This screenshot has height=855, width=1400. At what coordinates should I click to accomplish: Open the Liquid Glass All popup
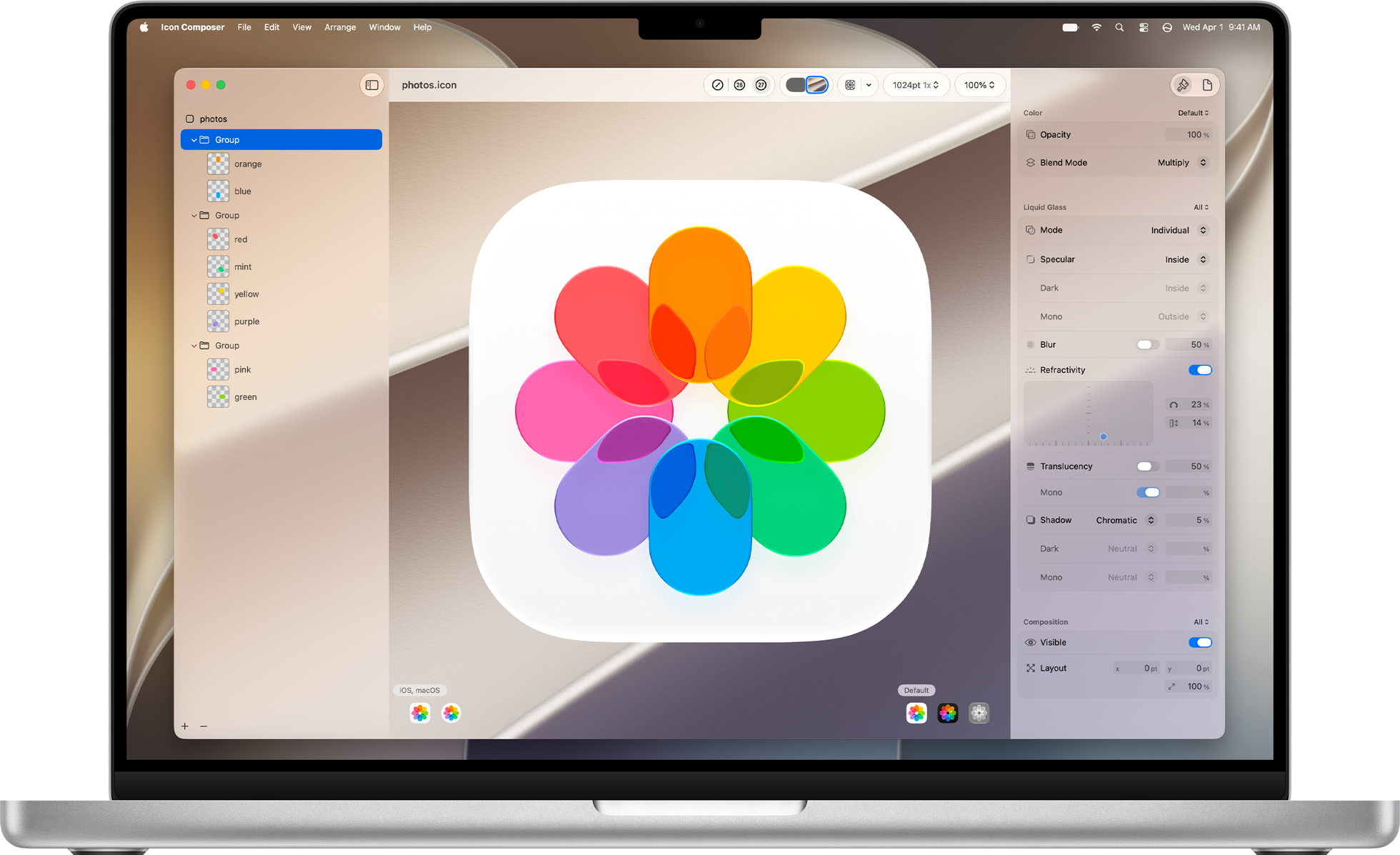[1201, 207]
